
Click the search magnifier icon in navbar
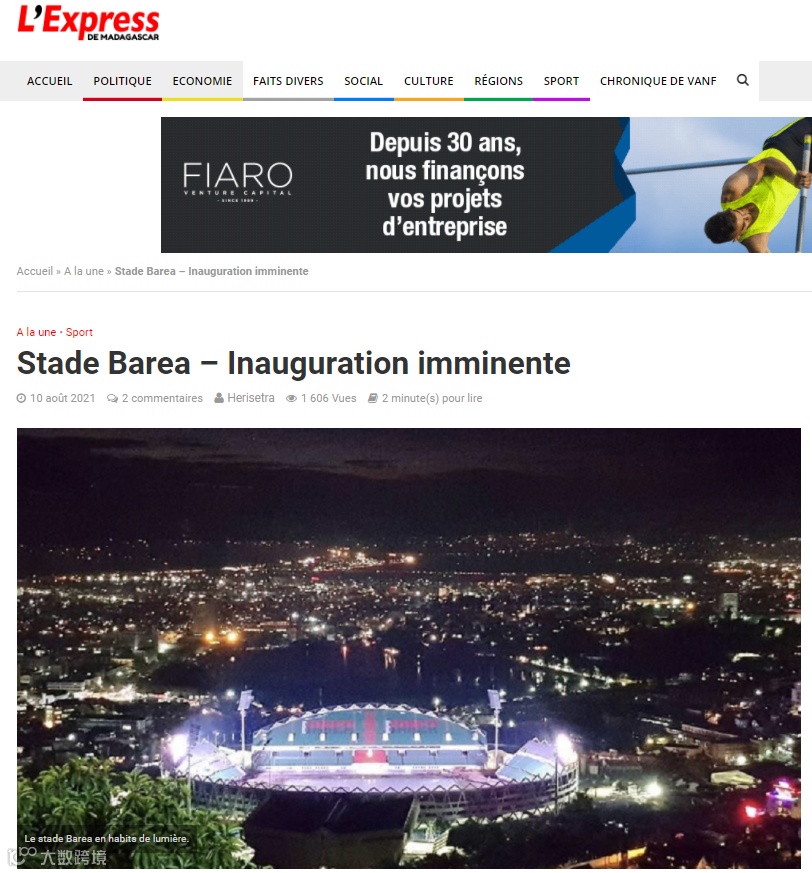[742, 80]
